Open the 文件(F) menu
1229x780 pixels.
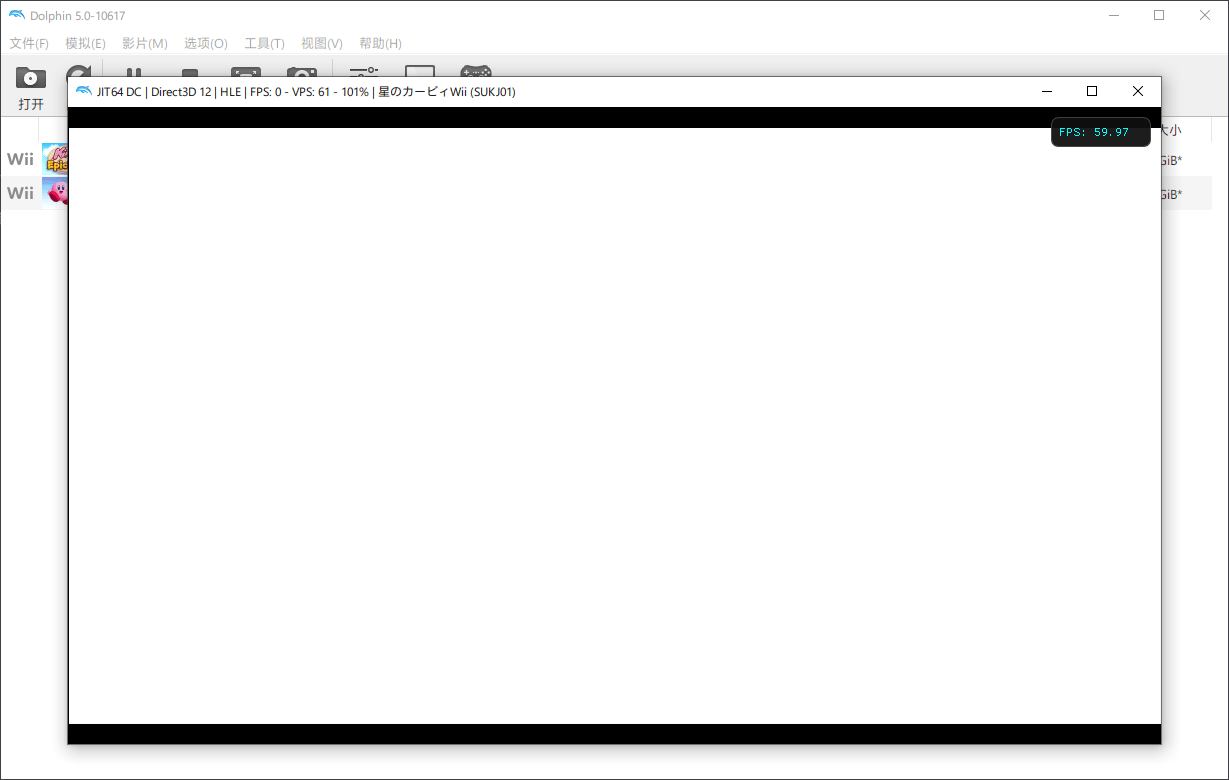tap(29, 43)
